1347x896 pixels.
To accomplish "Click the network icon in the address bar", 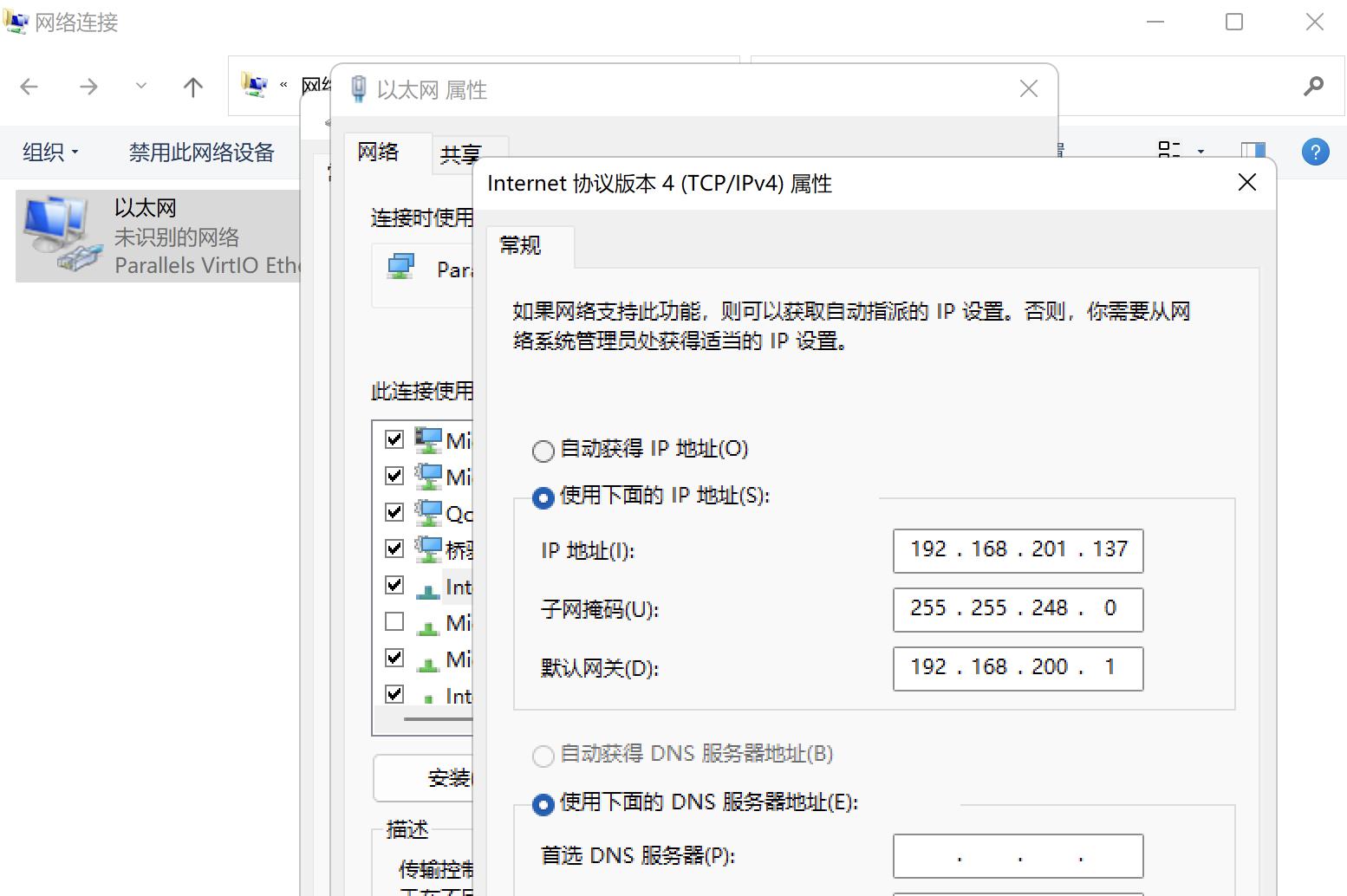I will 254,85.
